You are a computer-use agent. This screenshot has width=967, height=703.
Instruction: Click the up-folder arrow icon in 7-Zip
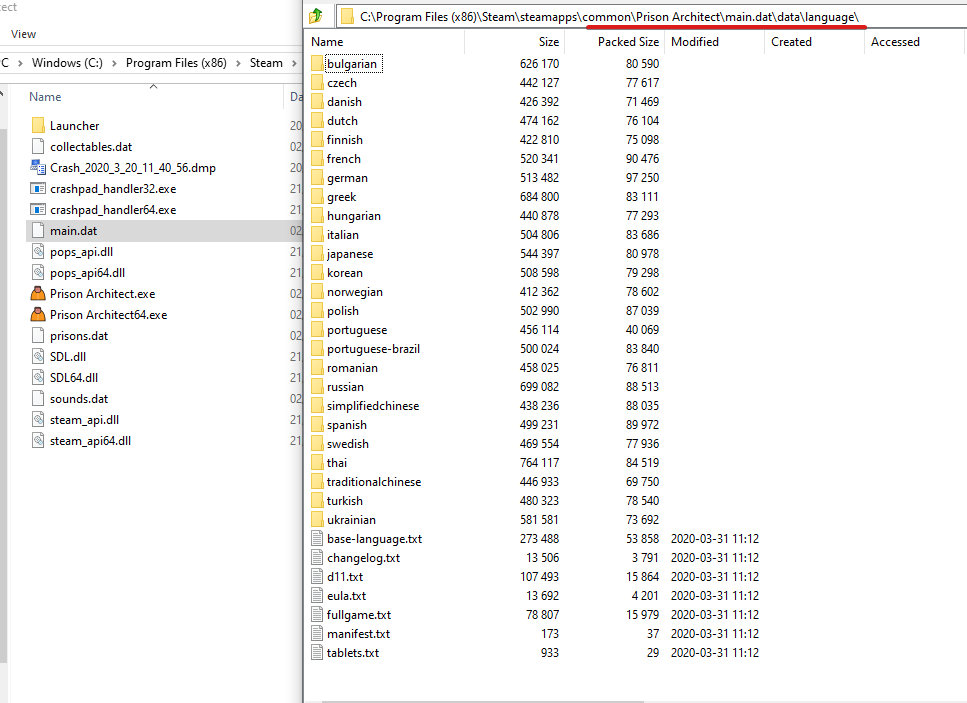[316, 16]
